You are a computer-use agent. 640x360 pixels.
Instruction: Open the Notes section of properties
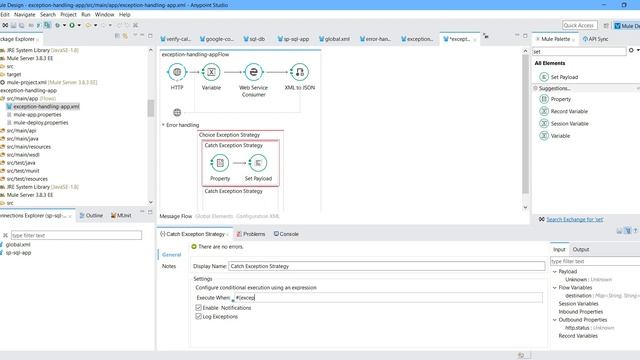point(169,266)
